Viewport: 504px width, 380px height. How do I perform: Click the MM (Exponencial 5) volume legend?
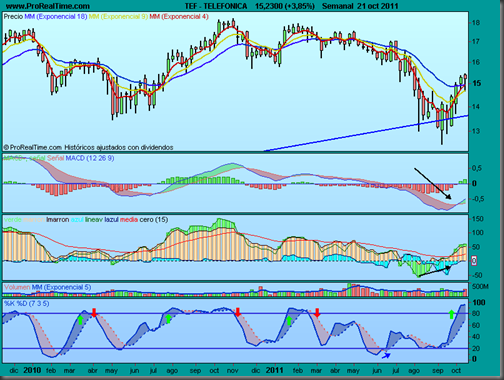[x=61, y=287]
